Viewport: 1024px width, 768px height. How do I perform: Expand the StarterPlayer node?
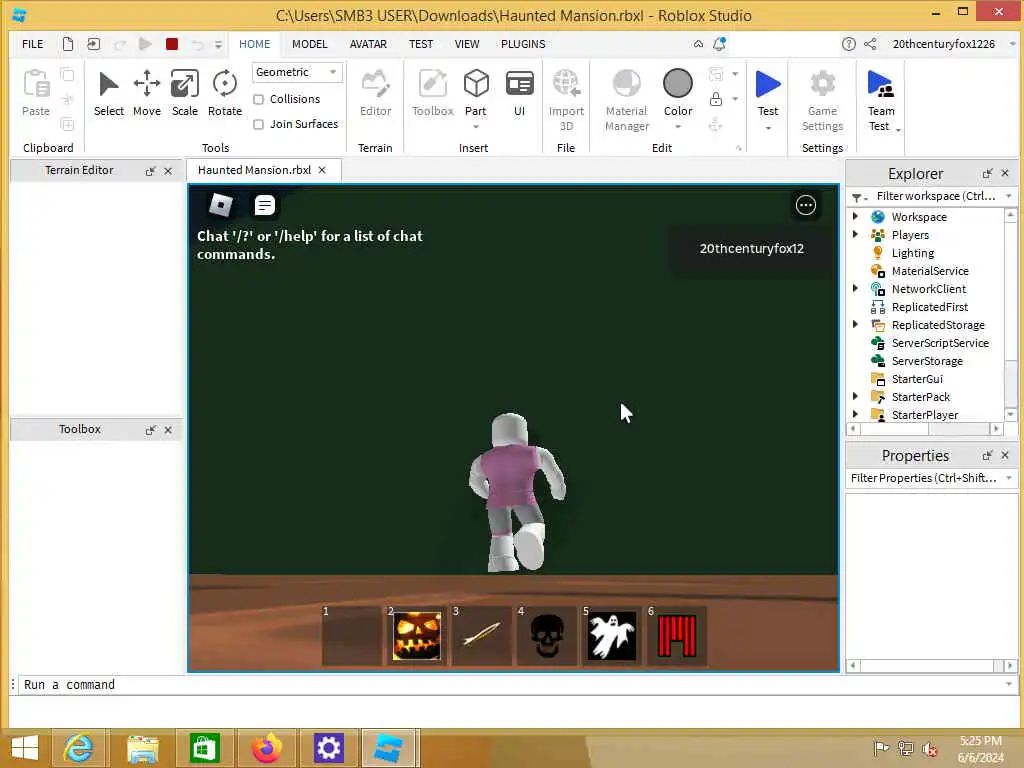pos(856,414)
